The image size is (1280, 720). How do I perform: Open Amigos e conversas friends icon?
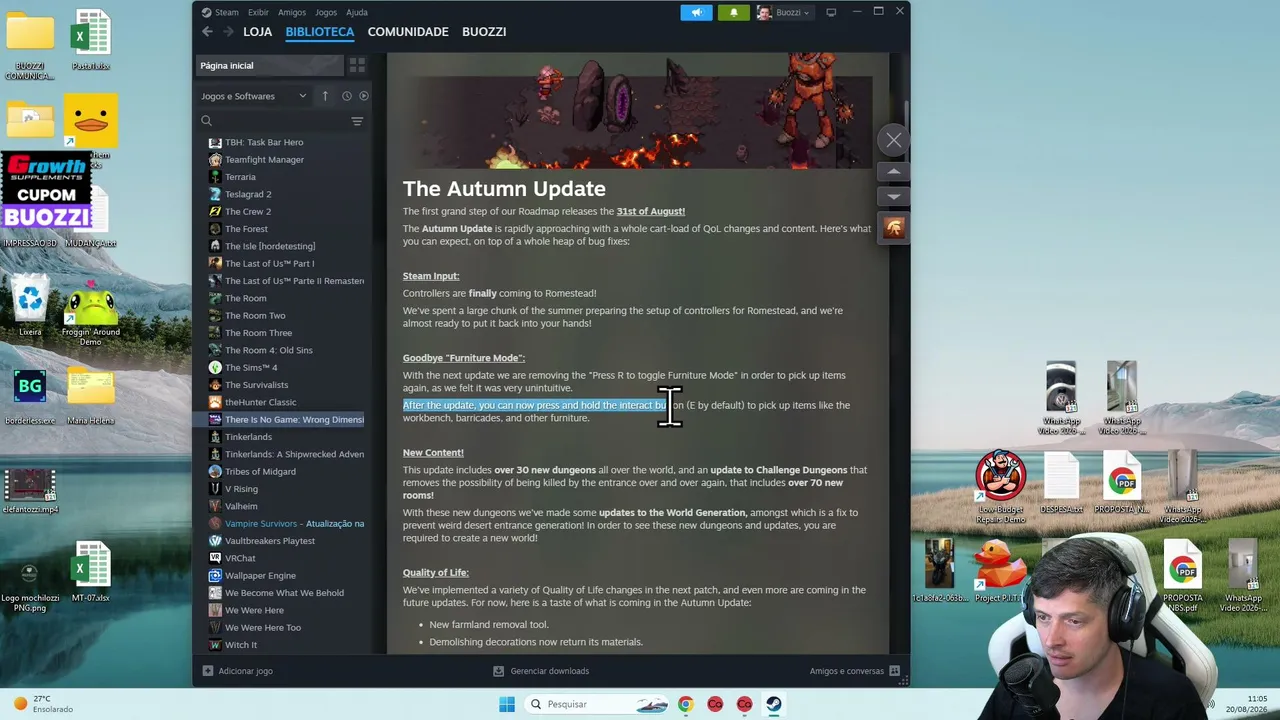tap(895, 671)
